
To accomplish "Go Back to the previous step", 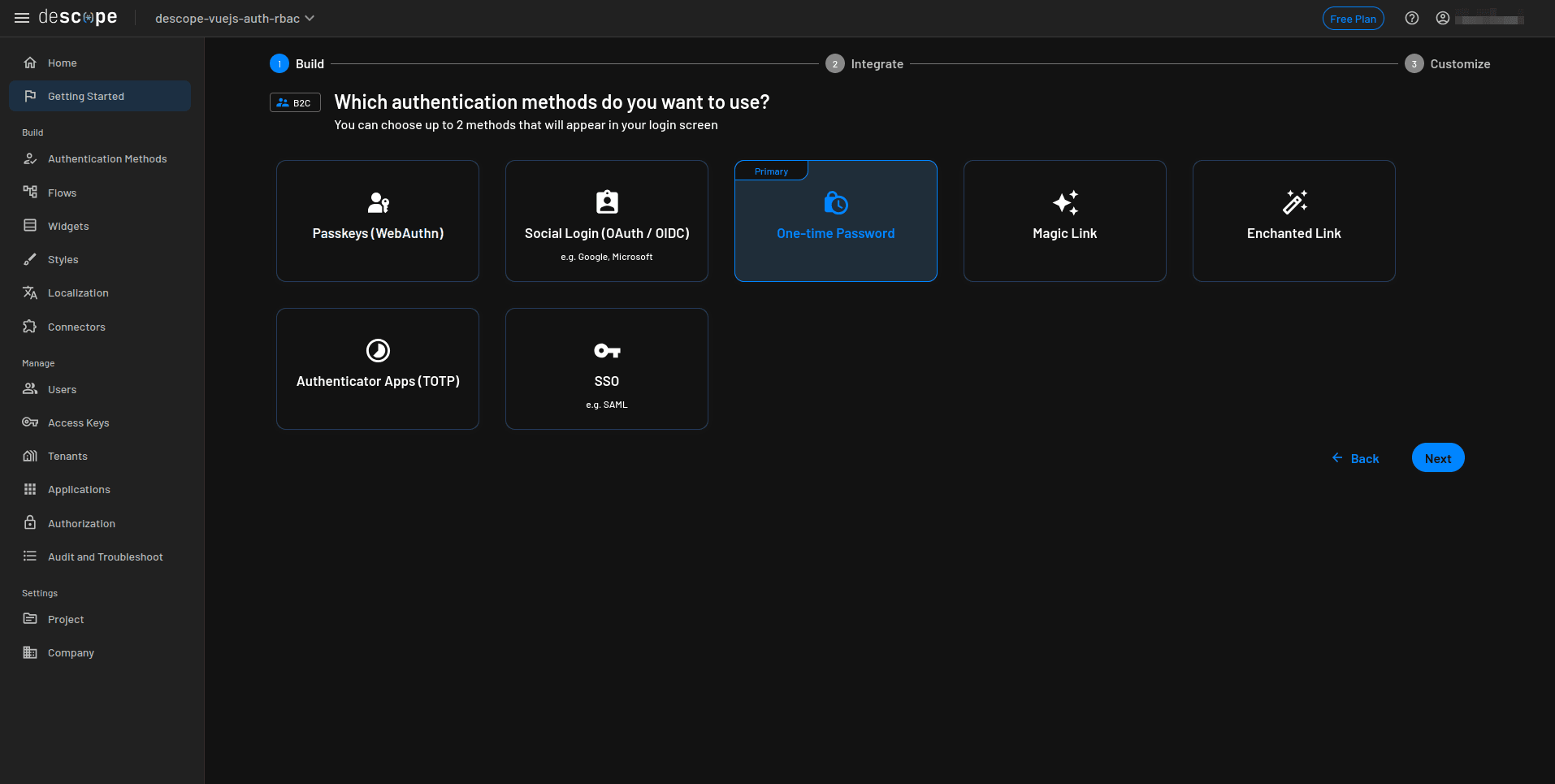I will [1356, 458].
